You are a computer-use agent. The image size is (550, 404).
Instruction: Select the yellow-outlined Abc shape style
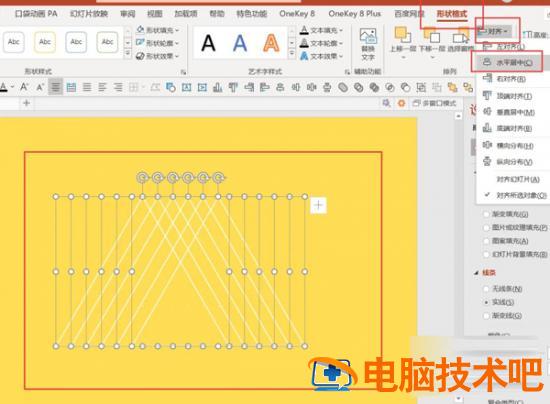45,42
